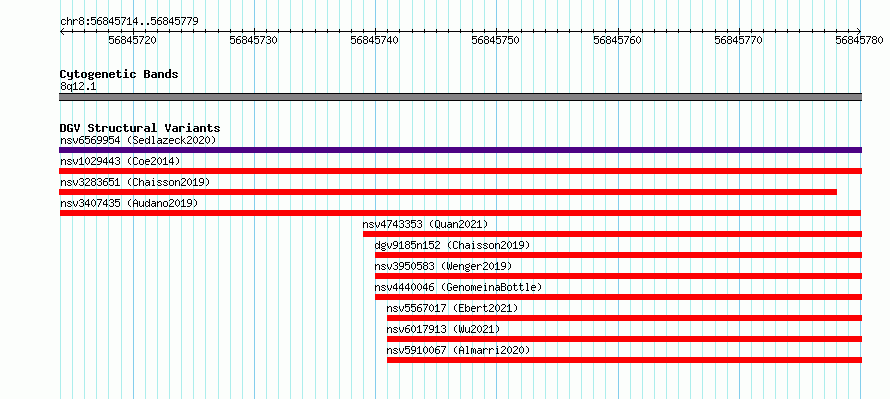Click the red nsv3283651 variant bar

[448, 192]
